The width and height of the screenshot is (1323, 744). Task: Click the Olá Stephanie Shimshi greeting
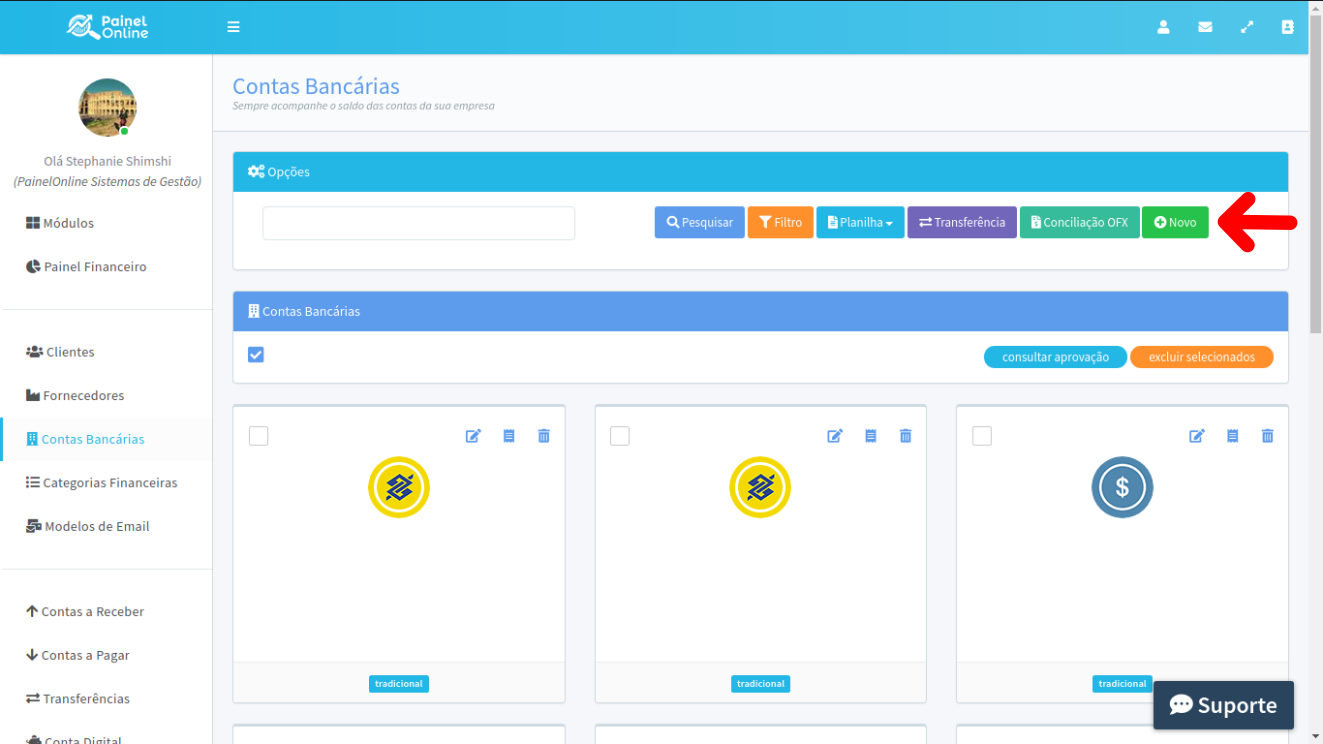[107, 161]
